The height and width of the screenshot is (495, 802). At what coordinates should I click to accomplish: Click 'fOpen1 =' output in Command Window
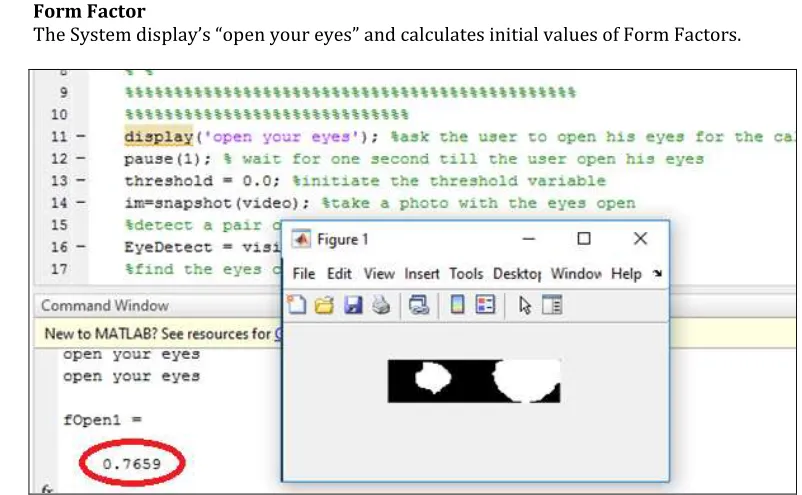[x=103, y=420]
